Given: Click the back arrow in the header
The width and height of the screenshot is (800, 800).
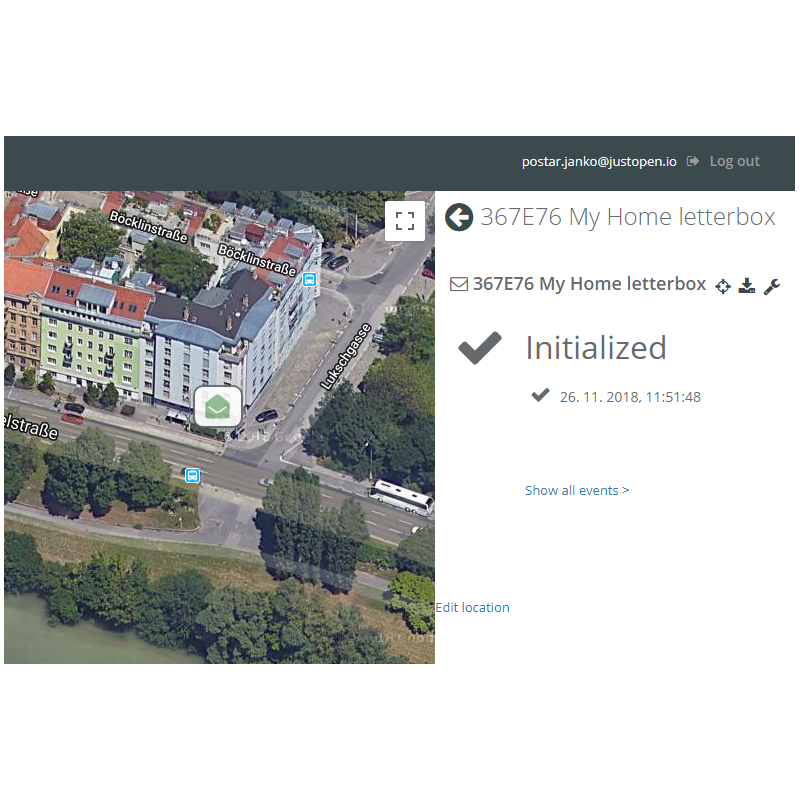Looking at the screenshot, I should pyautogui.click(x=458, y=217).
